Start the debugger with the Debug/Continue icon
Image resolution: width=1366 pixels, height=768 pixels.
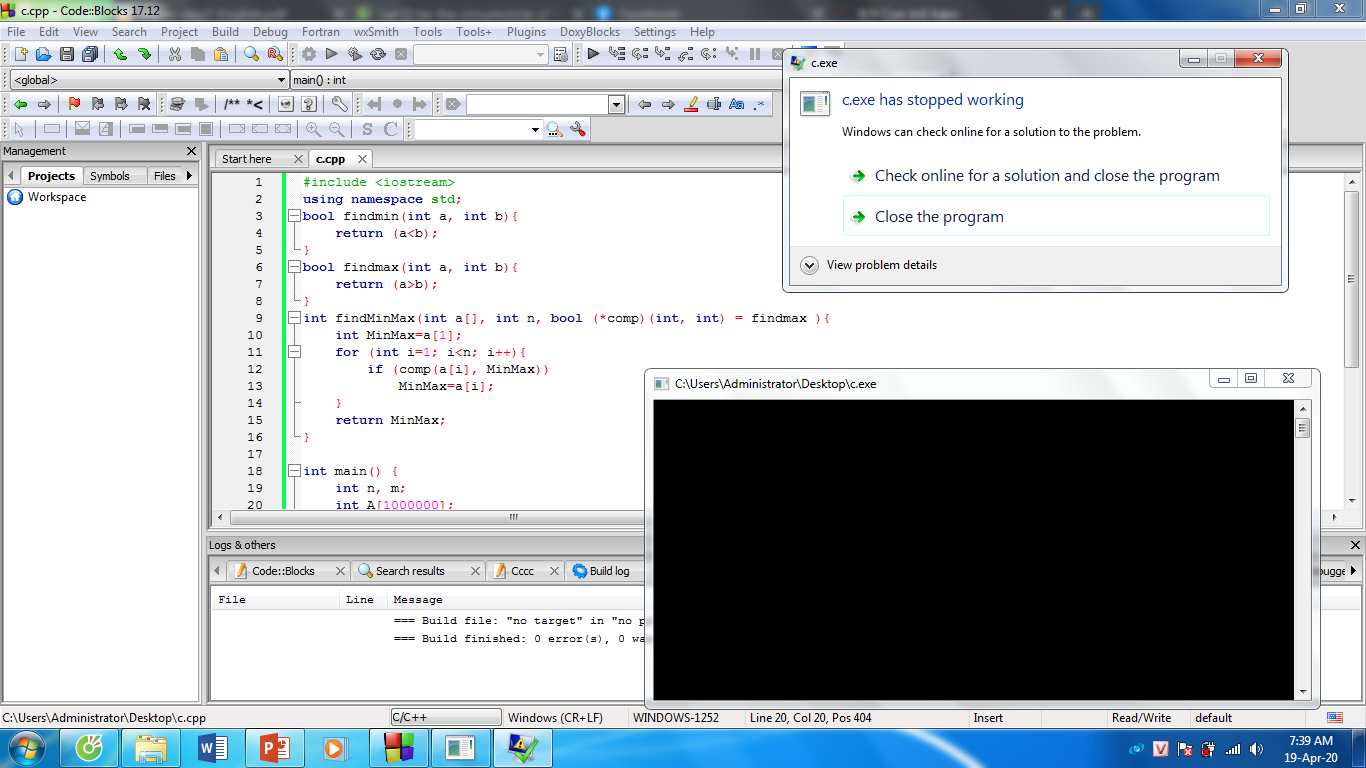pyautogui.click(x=593, y=54)
